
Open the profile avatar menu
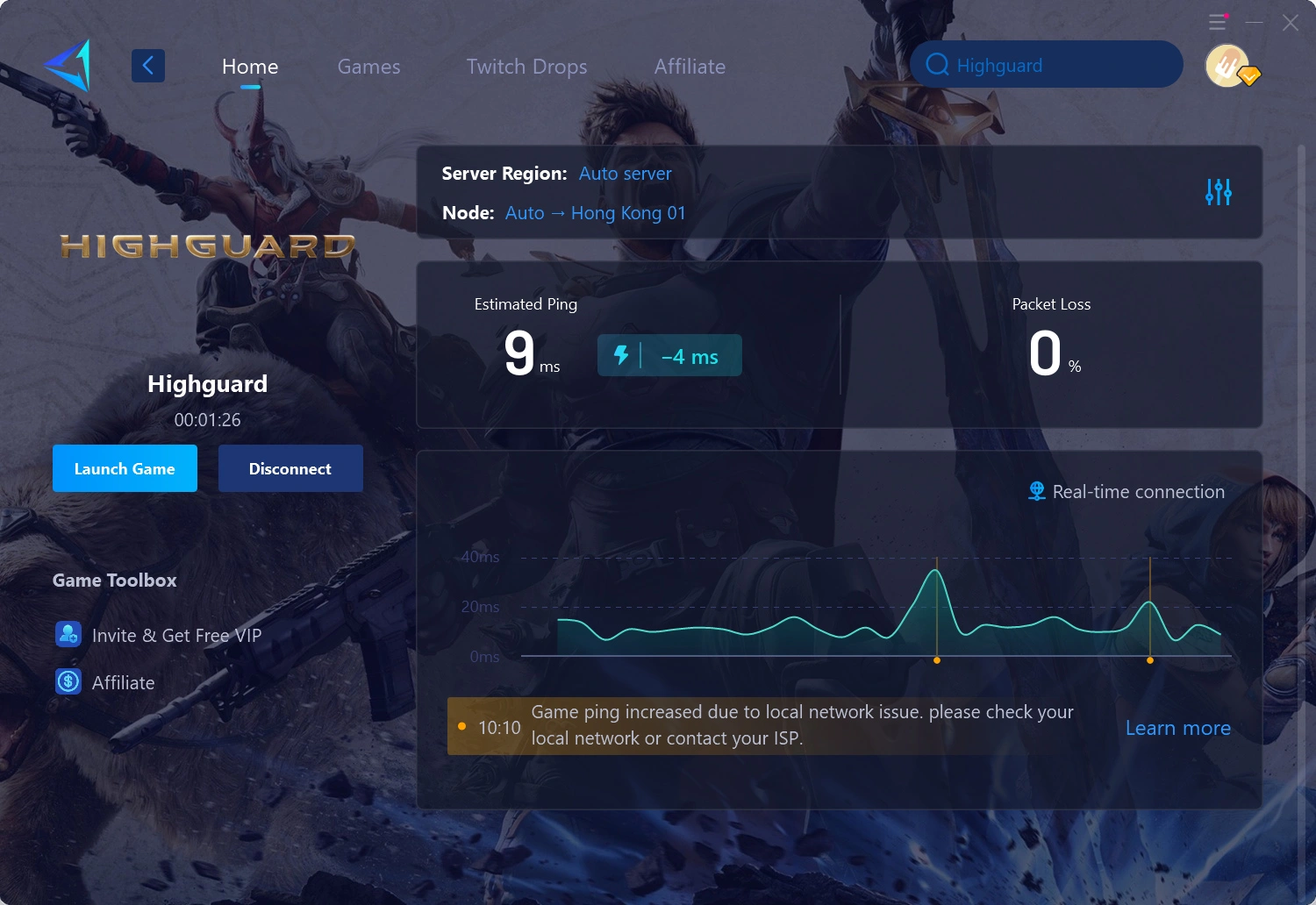tap(1227, 65)
